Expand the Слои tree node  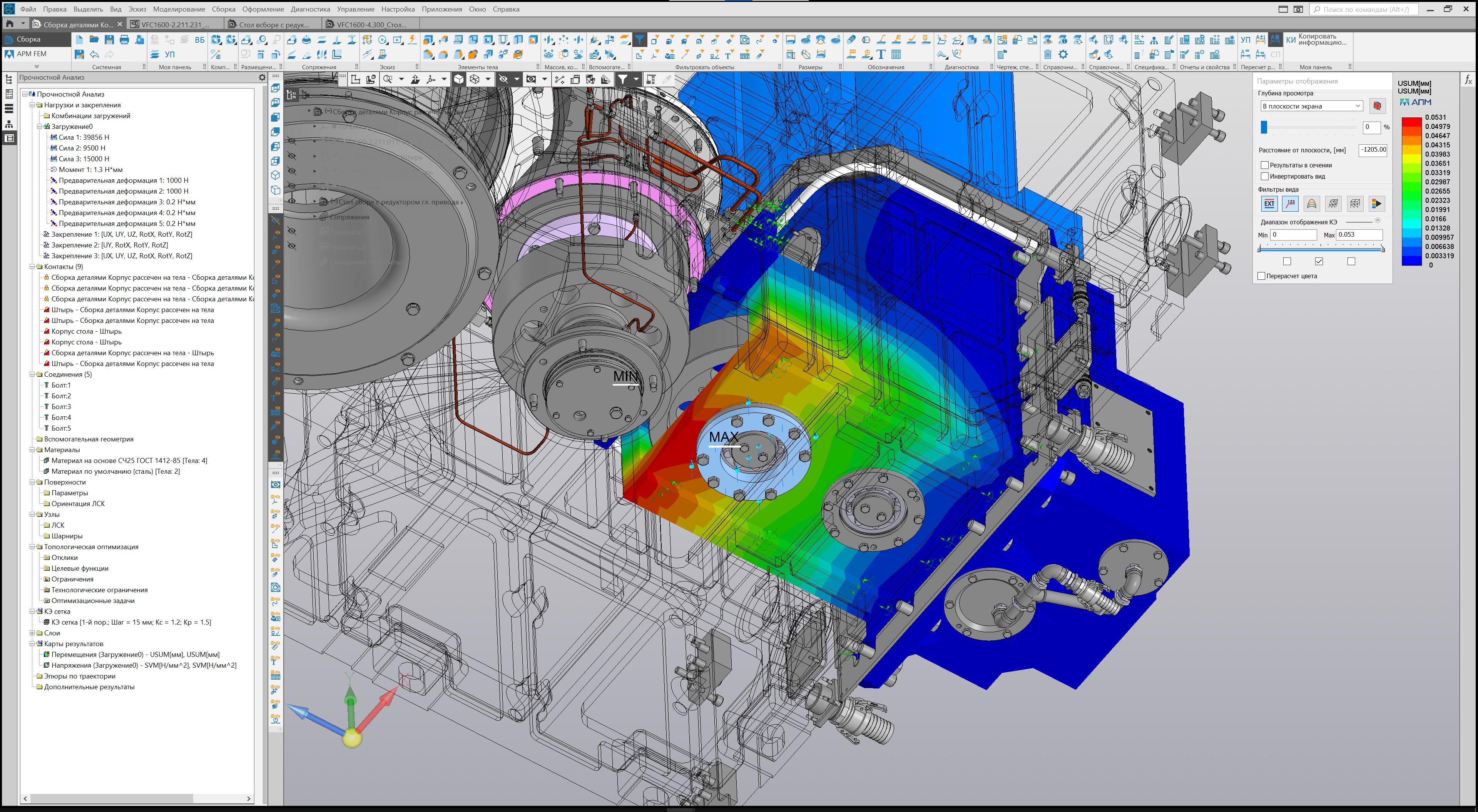click(x=33, y=633)
